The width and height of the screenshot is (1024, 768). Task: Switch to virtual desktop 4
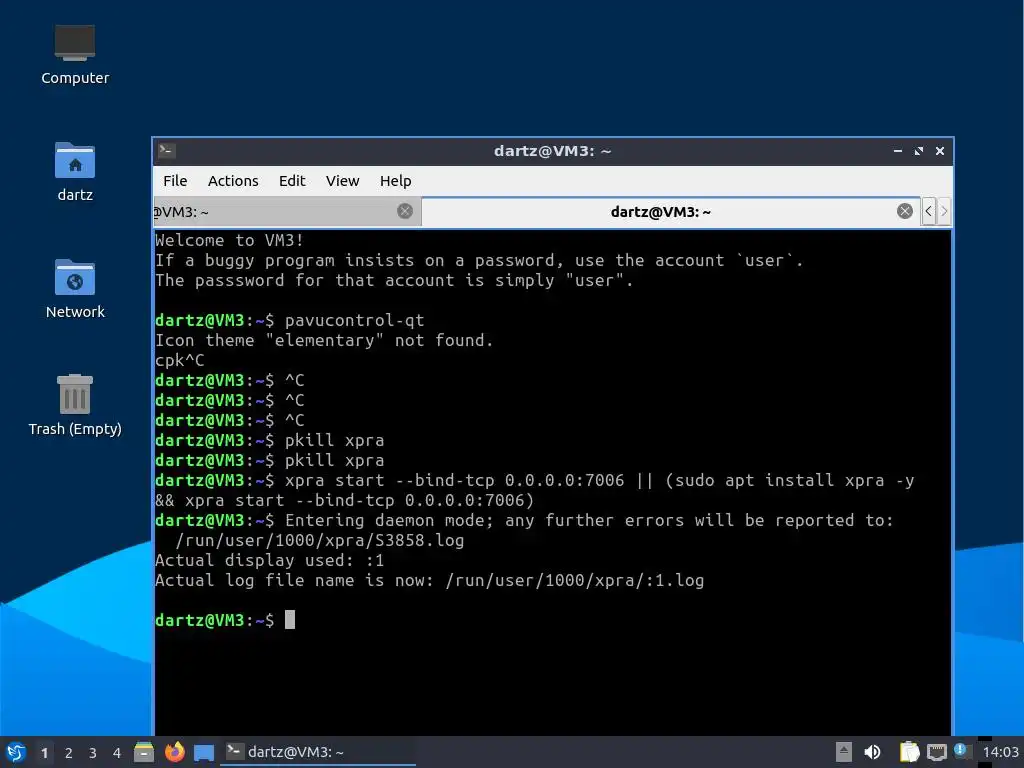[117, 753]
